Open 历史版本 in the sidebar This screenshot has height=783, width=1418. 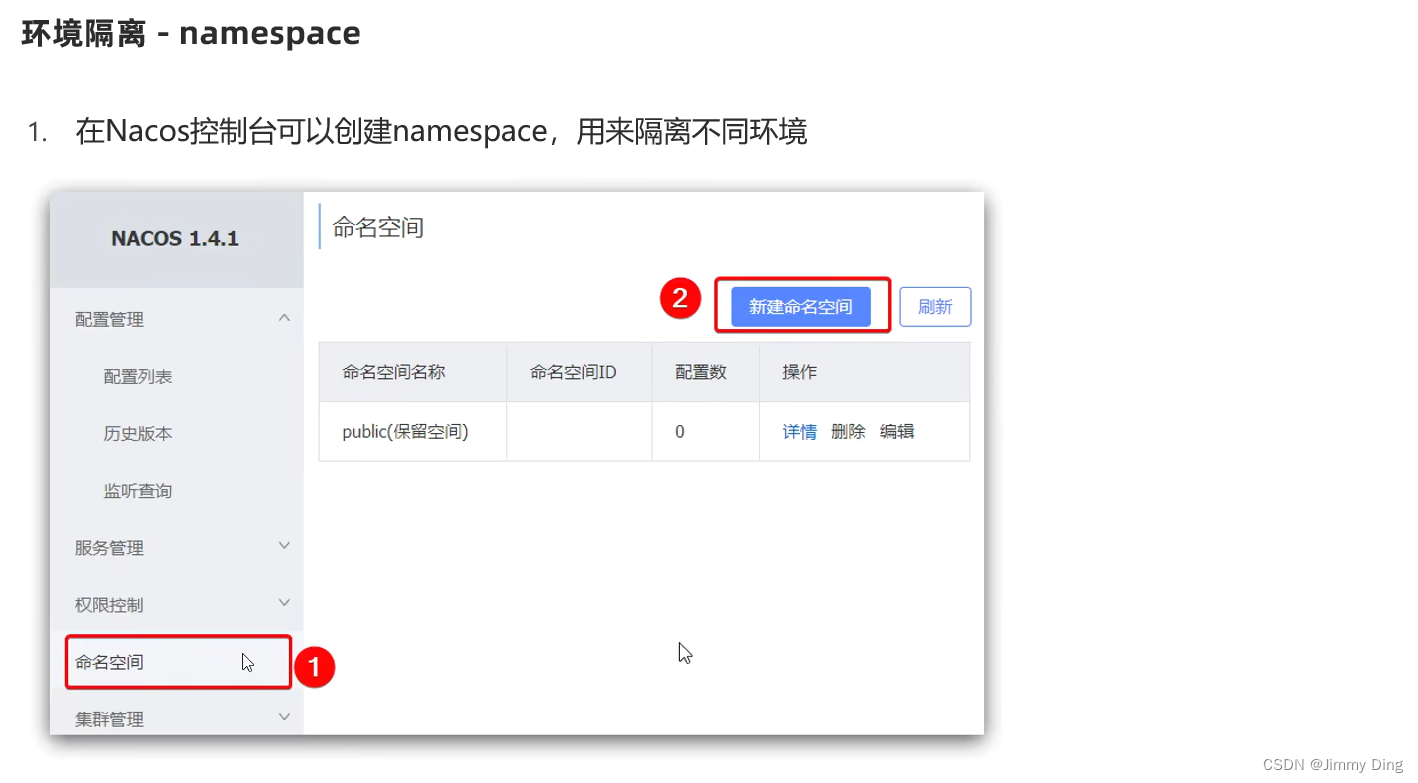coord(138,434)
